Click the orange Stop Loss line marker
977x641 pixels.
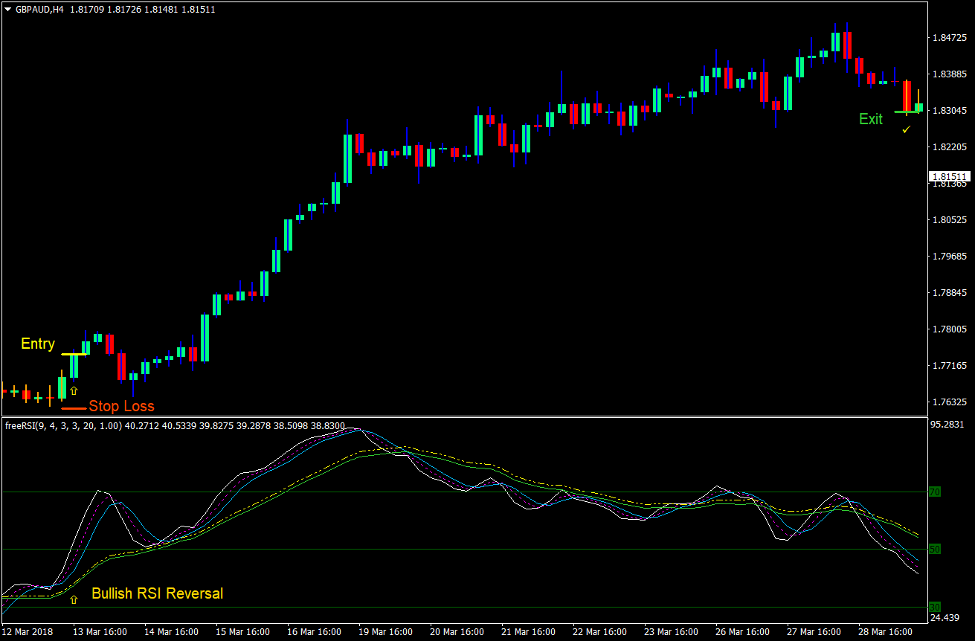point(74,408)
